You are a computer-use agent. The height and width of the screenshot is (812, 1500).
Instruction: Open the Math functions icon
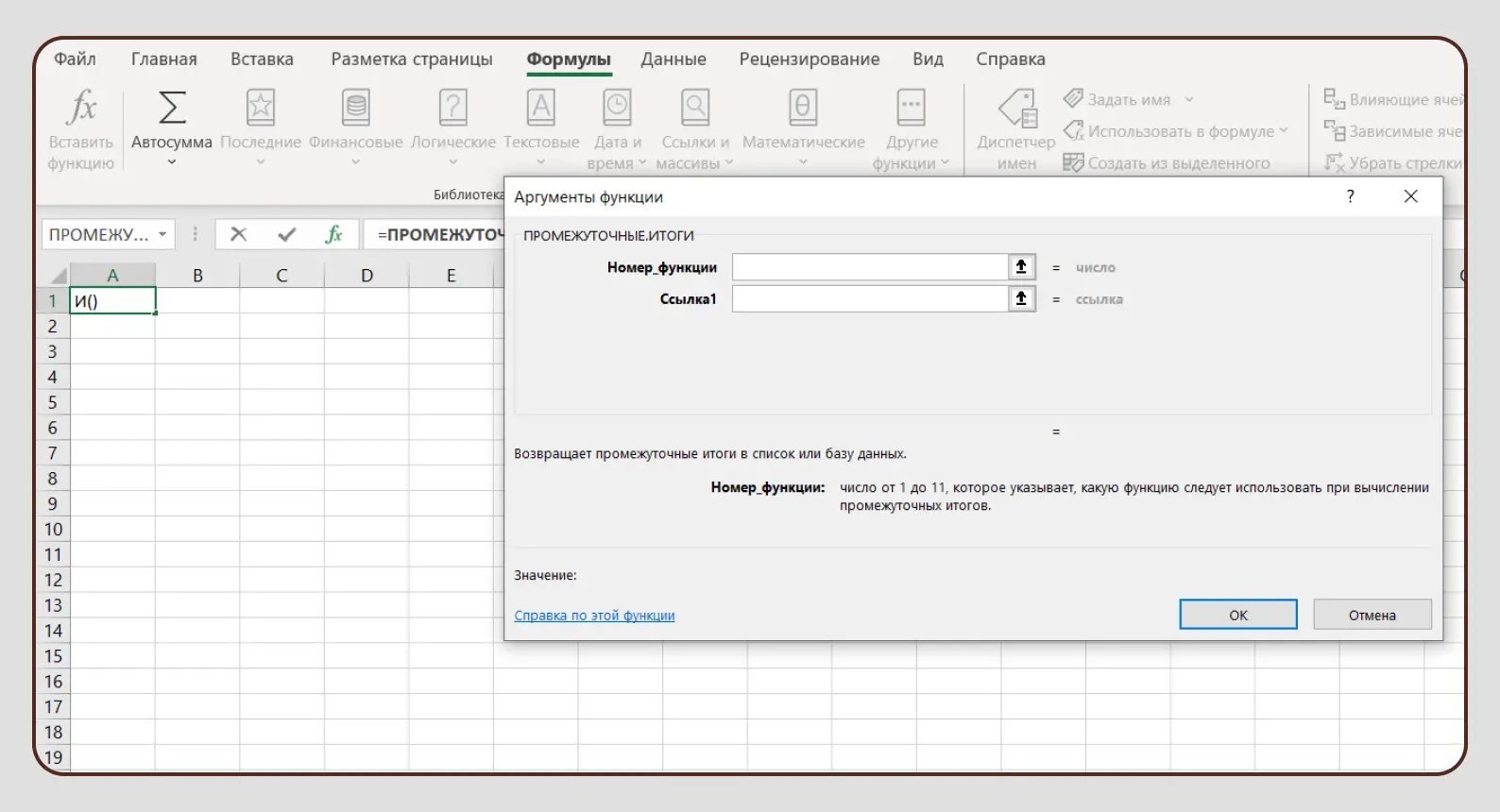click(x=803, y=108)
